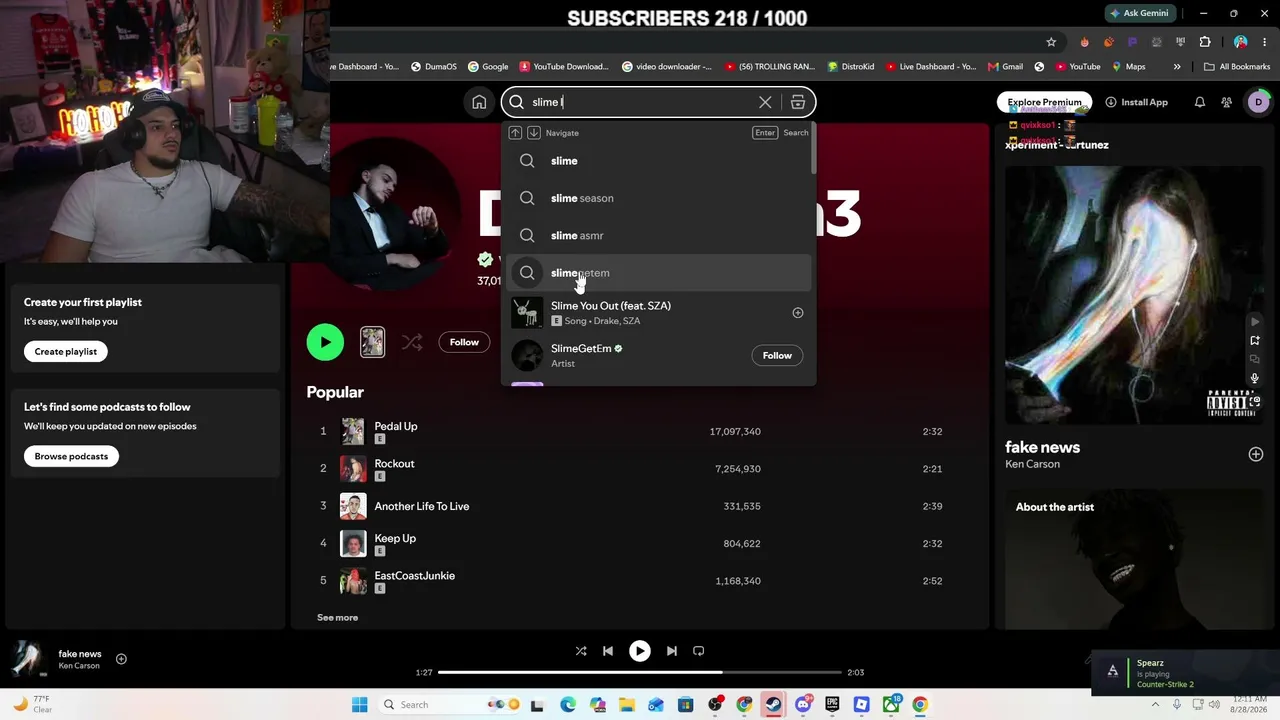Screen dimensions: 1280x720
Task: Expand the Popular list with See more
Action: coord(337,618)
